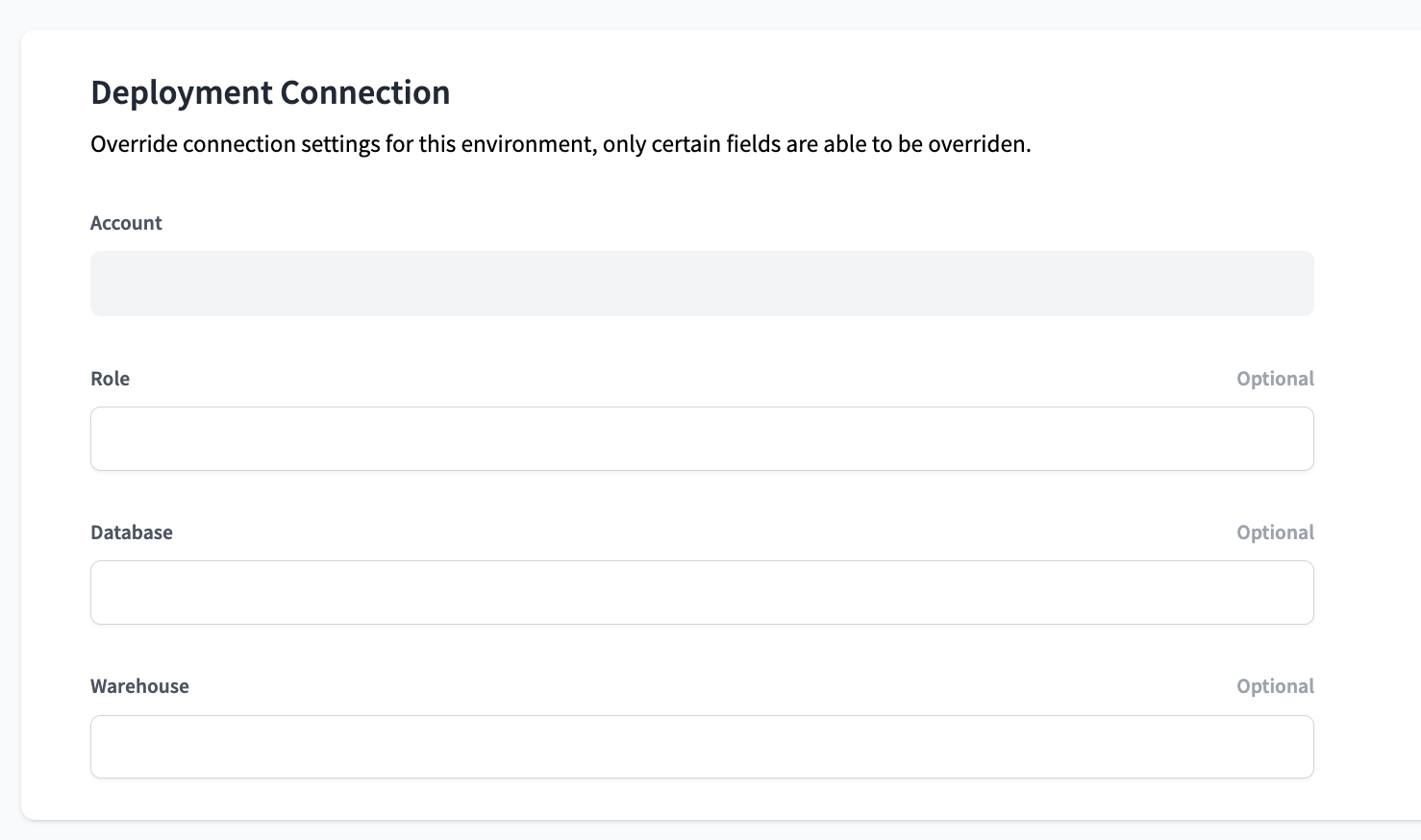Image resolution: width=1421 pixels, height=840 pixels.
Task: Select the Database label text
Action: point(132,531)
